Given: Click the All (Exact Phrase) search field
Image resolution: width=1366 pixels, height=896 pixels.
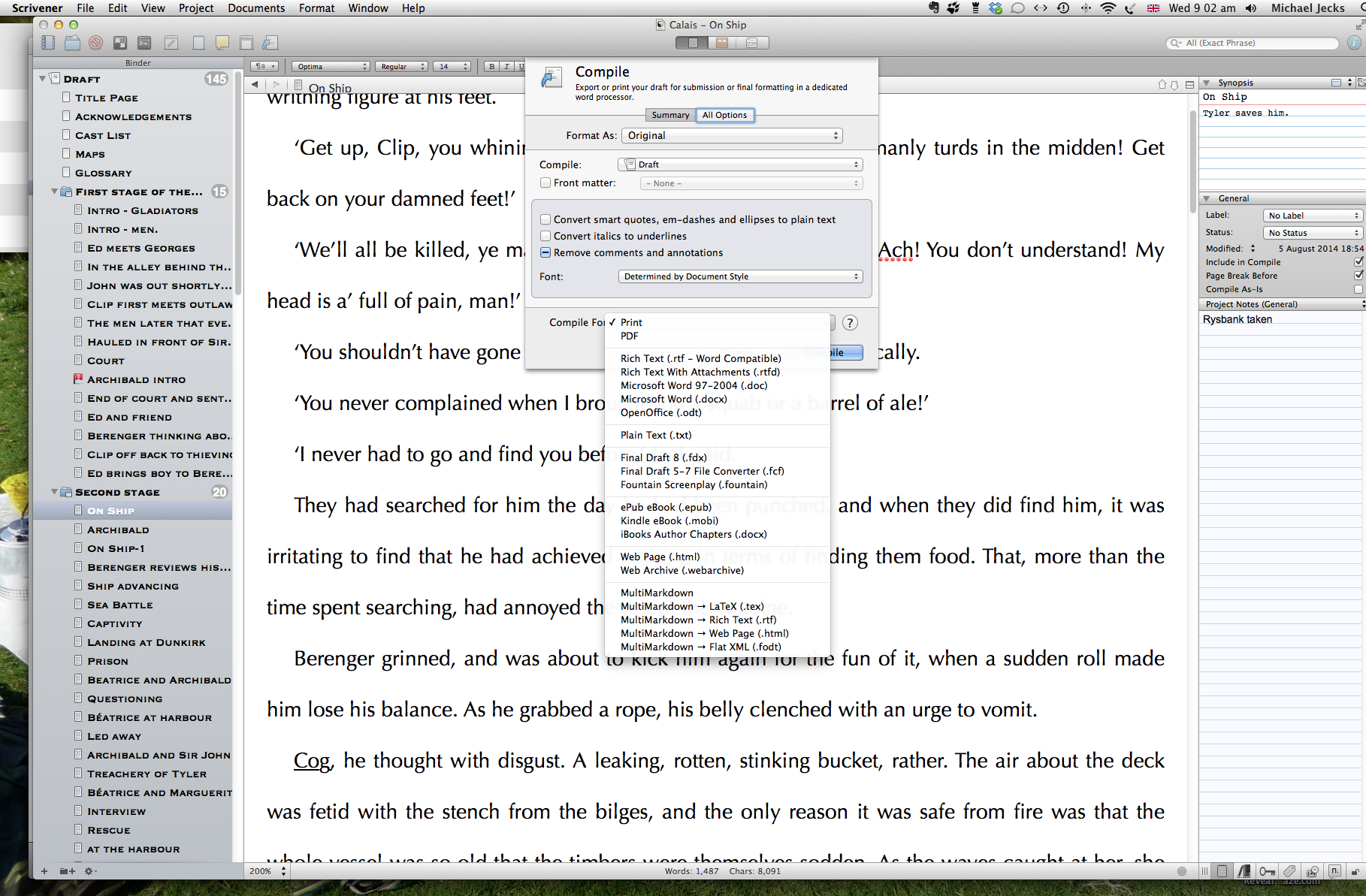Looking at the screenshot, I should point(1255,43).
